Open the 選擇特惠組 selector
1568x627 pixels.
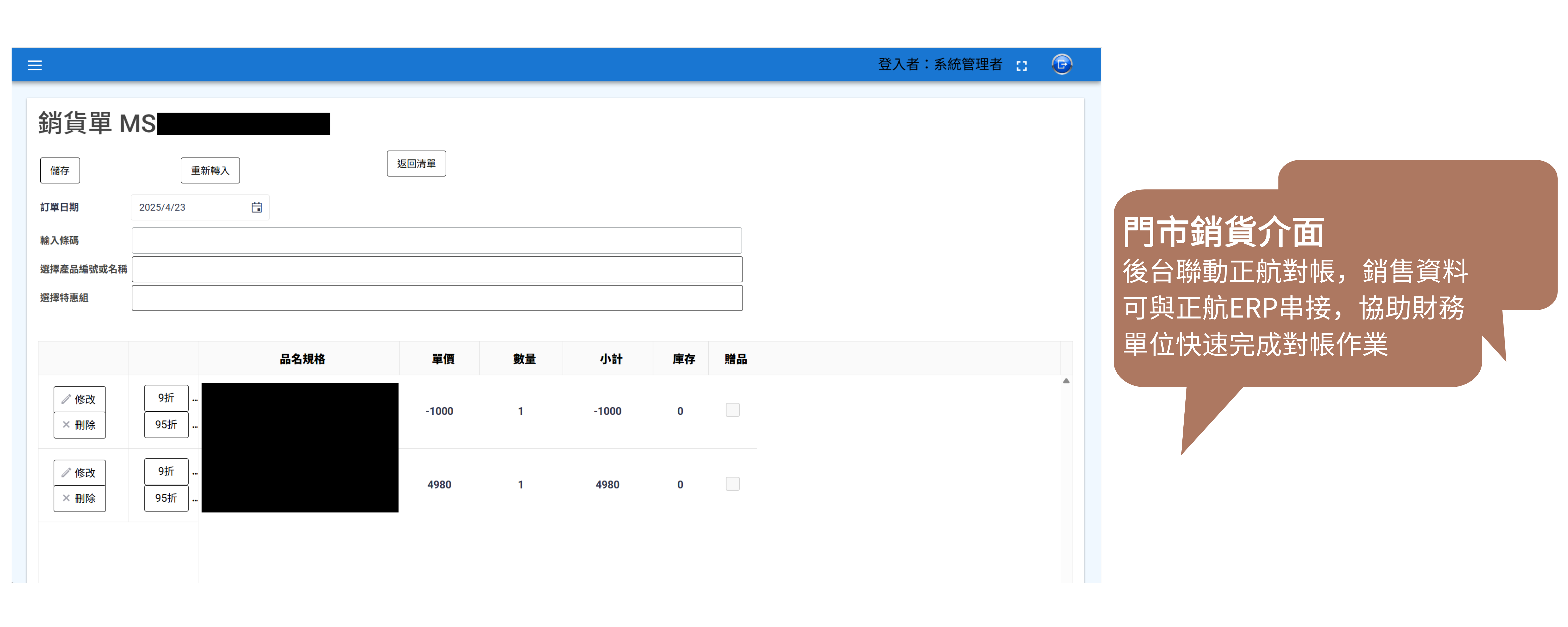pos(437,298)
